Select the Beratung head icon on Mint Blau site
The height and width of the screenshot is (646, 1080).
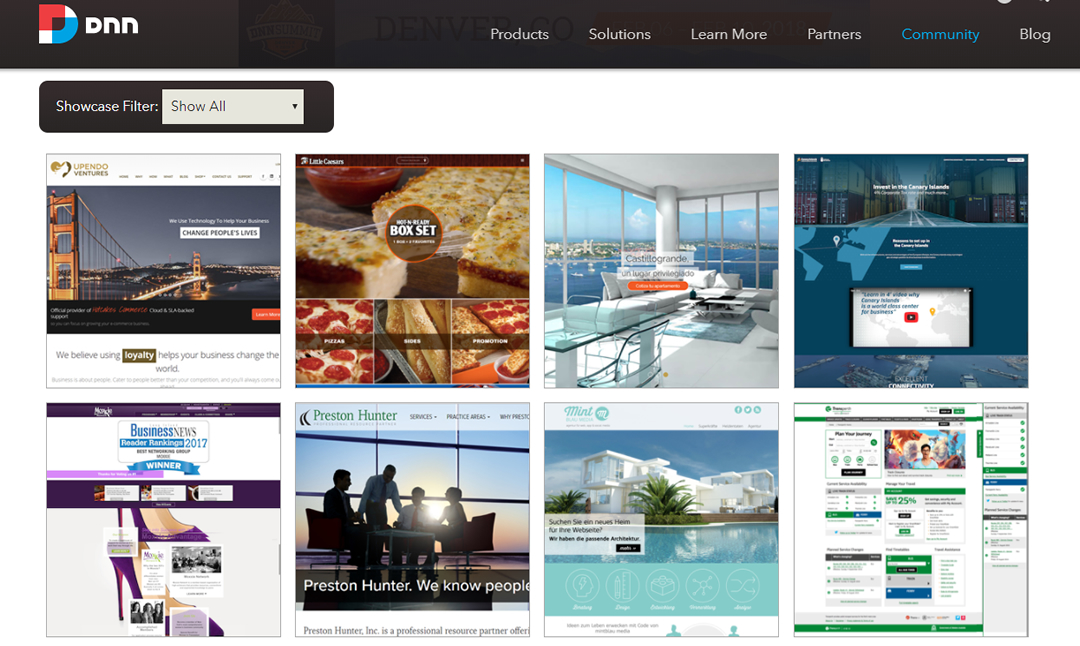click(581, 585)
